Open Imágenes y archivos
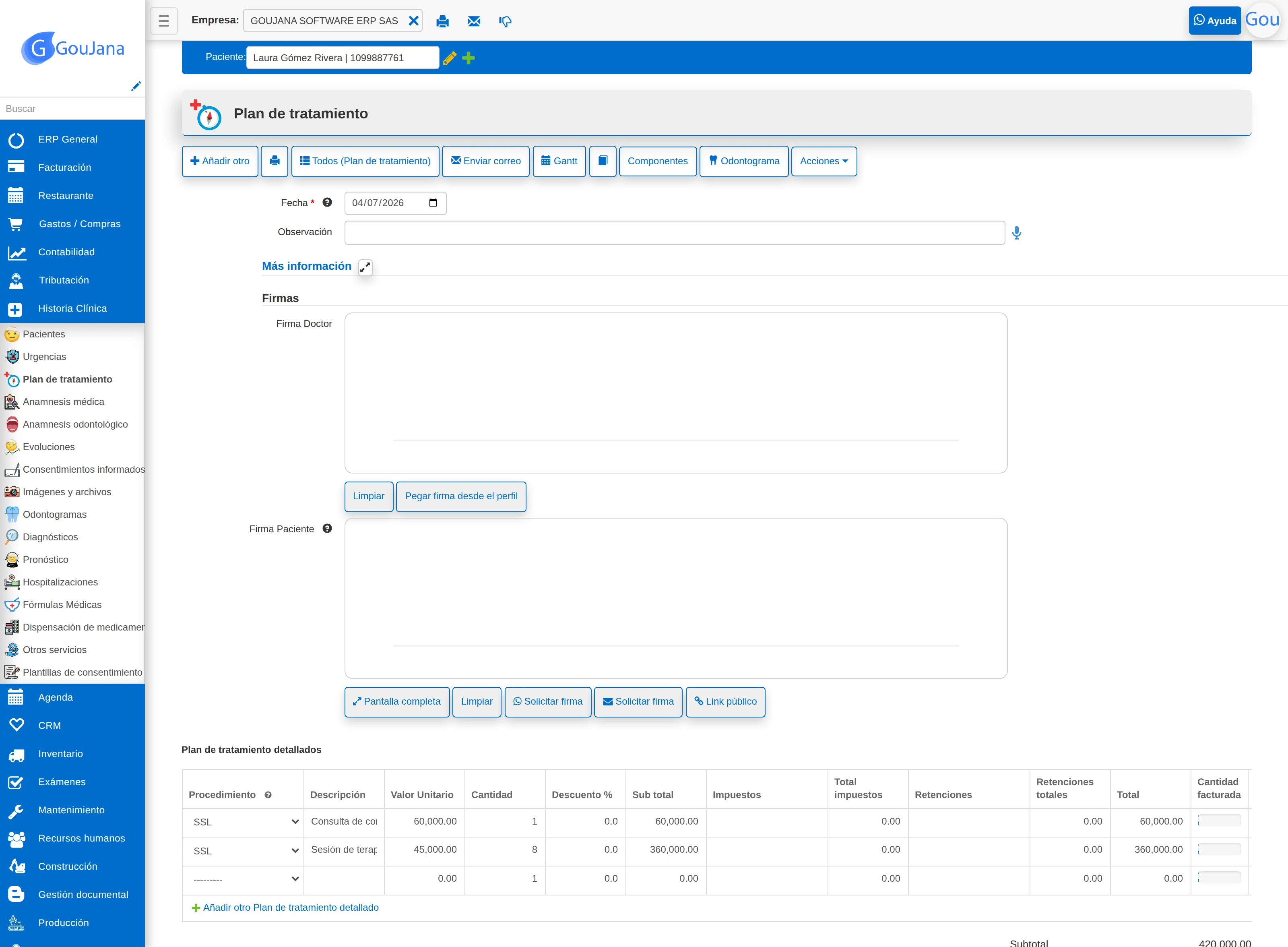 72,492
